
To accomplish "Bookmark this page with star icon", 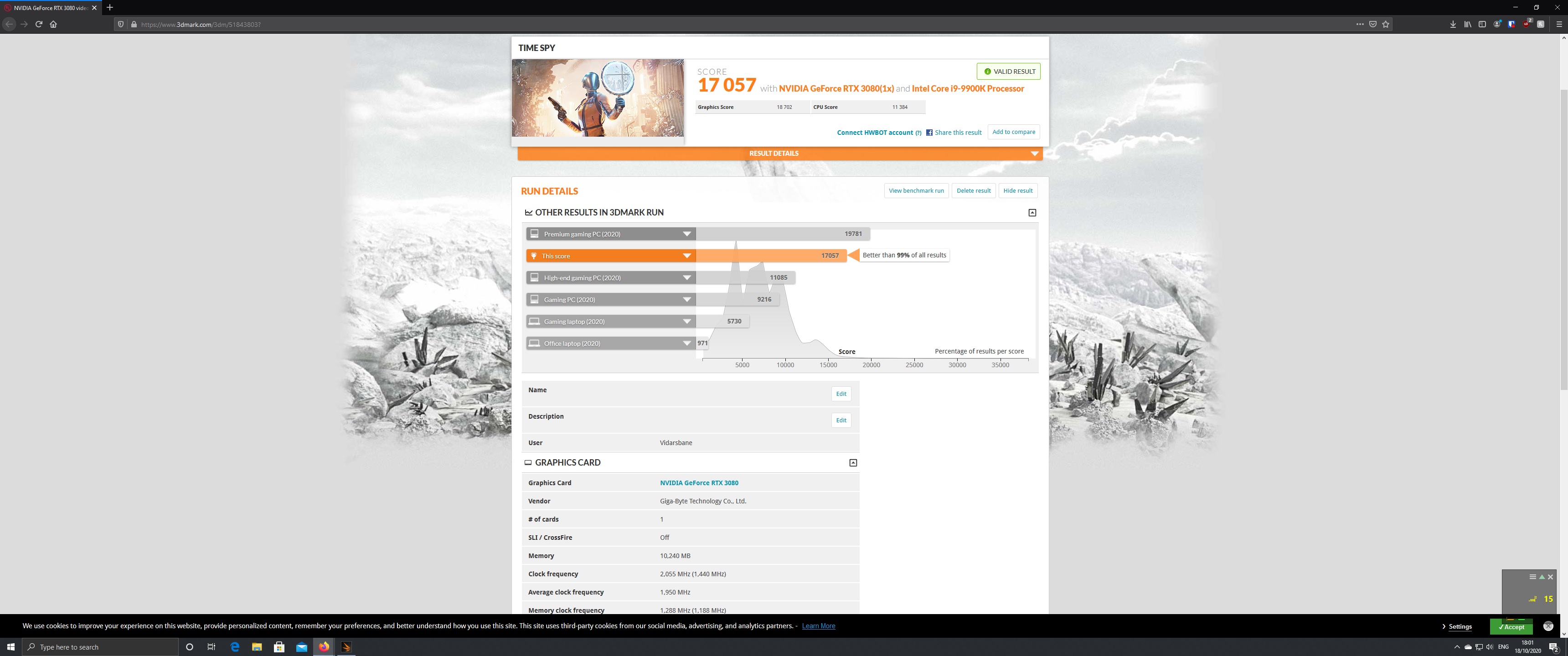I will 1386,24.
